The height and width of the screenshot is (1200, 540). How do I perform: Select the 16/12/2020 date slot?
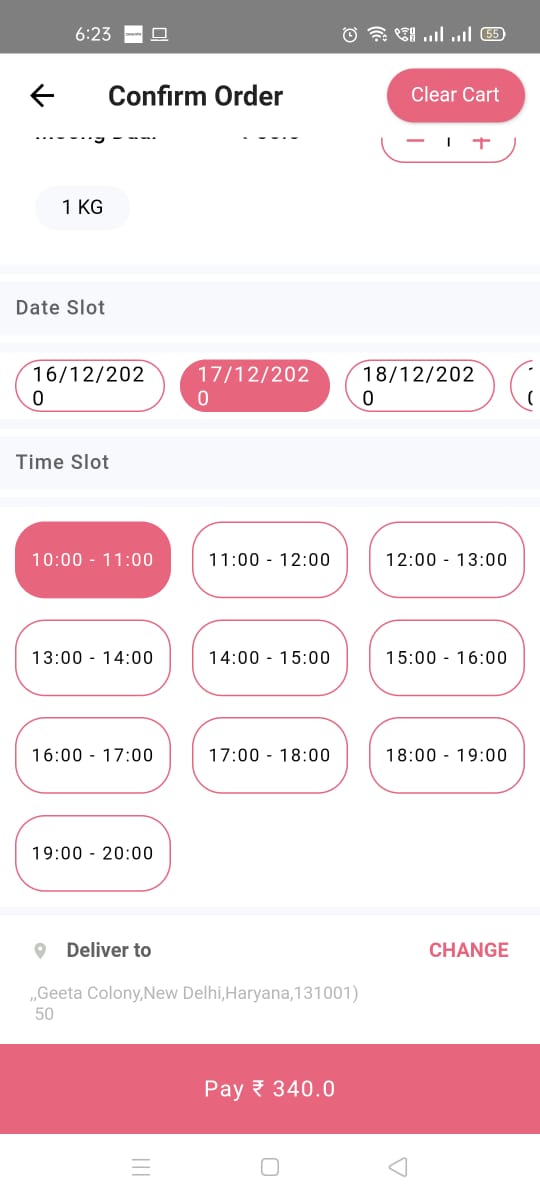[x=90, y=386]
